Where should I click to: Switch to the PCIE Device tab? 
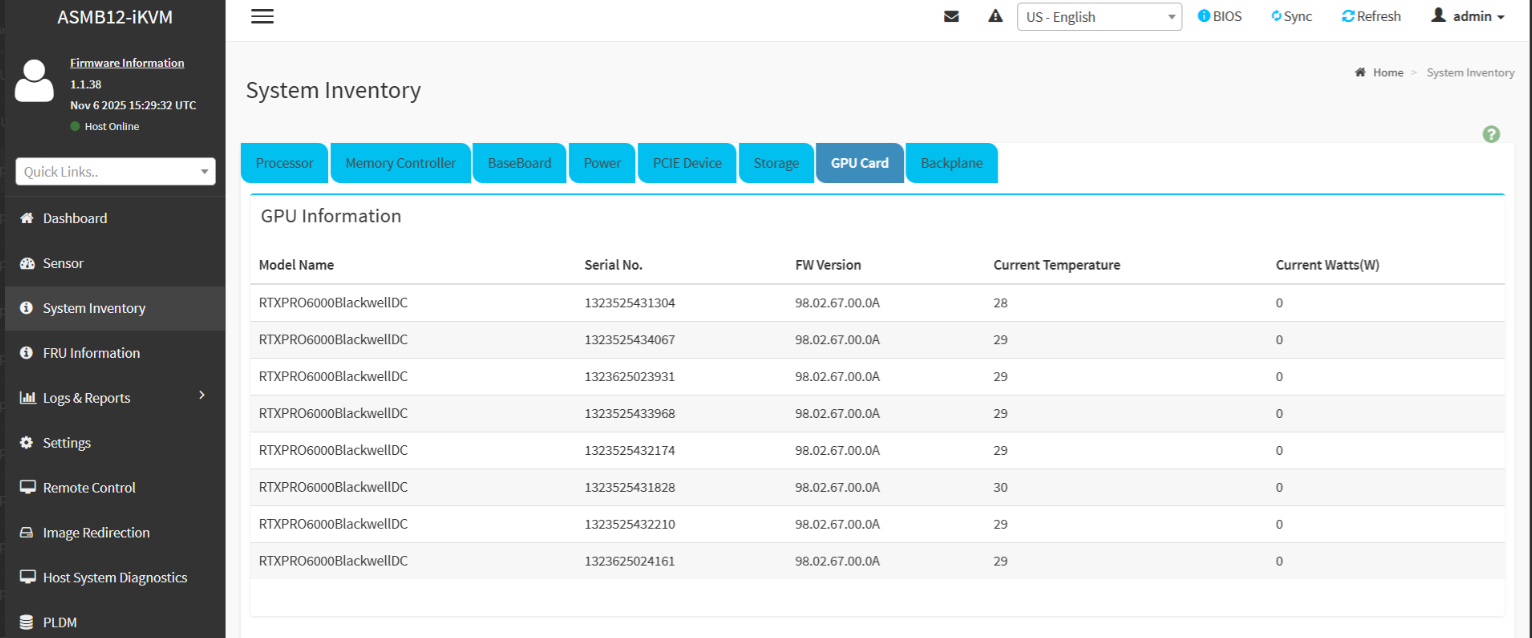click(687, 163)
